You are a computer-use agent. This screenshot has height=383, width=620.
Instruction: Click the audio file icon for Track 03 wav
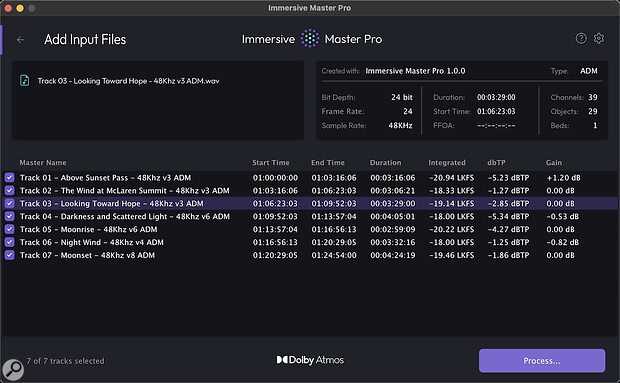click(x=25, y=81)
